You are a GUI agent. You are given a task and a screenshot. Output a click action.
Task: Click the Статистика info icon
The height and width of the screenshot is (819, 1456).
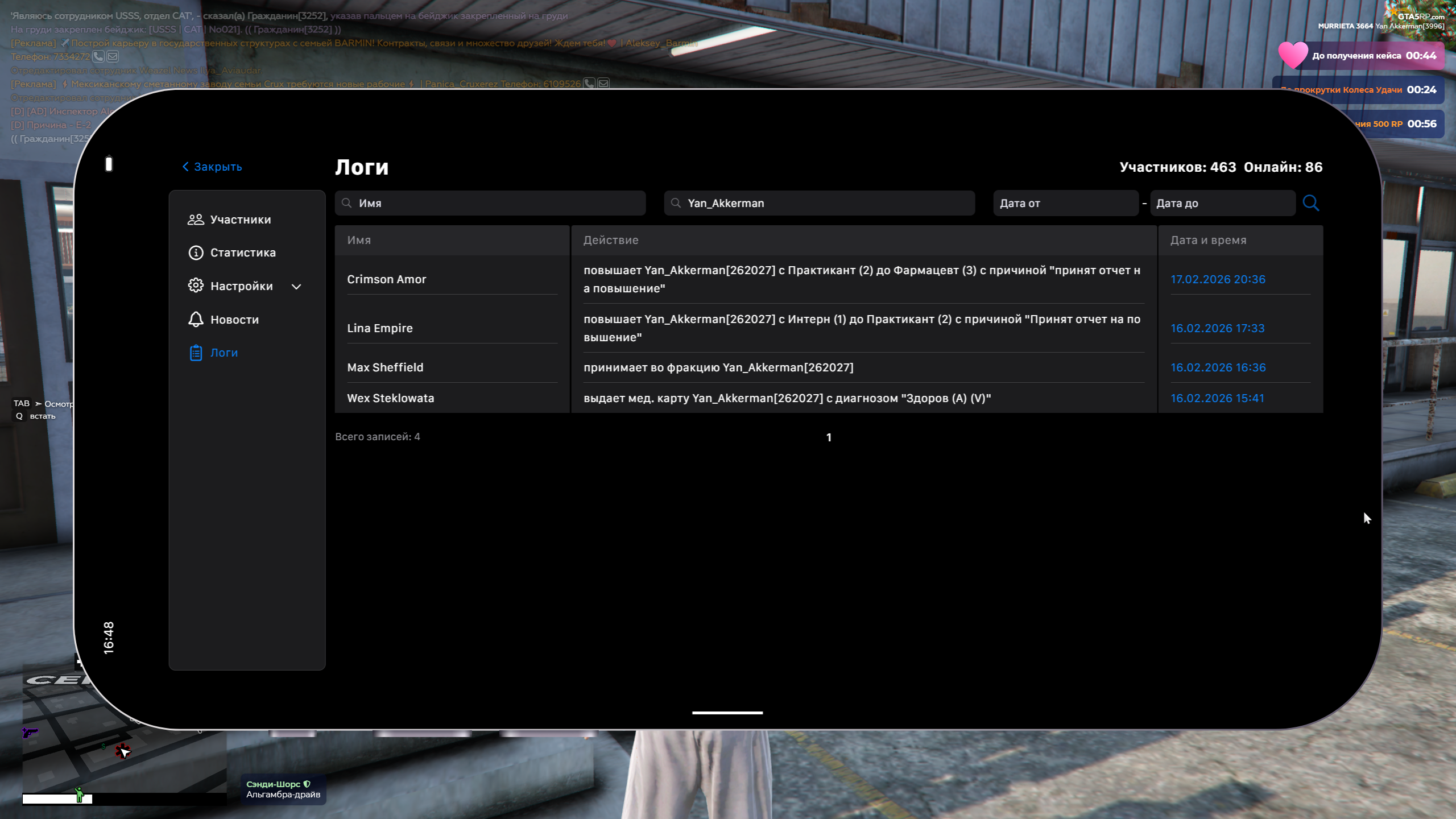(196, 253)
